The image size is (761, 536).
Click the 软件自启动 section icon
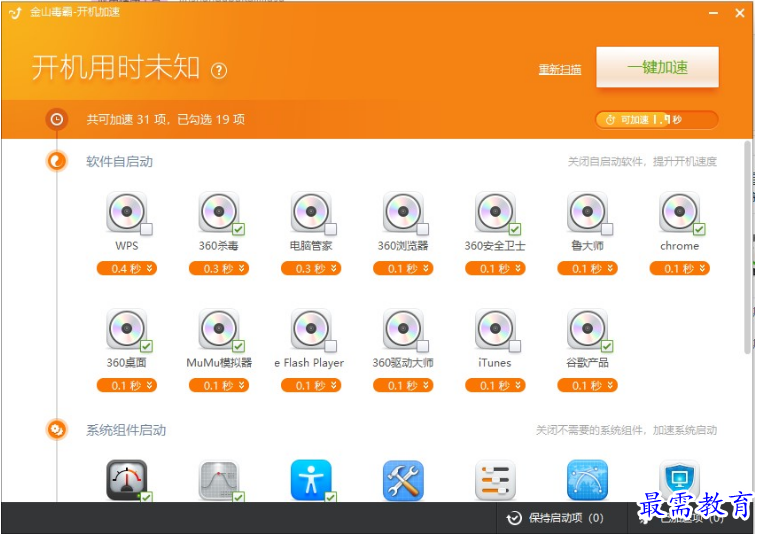point(57,161)
